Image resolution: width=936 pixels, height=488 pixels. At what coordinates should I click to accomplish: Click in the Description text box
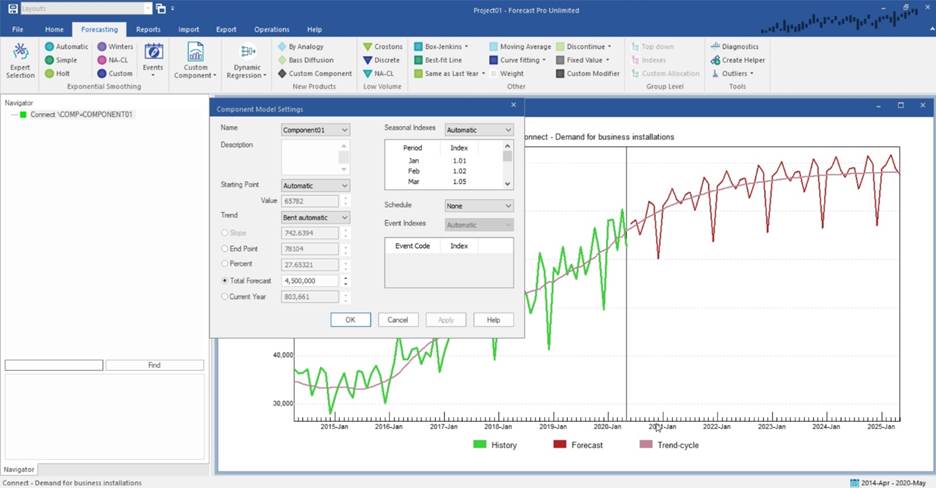click(x=310, y=157)
